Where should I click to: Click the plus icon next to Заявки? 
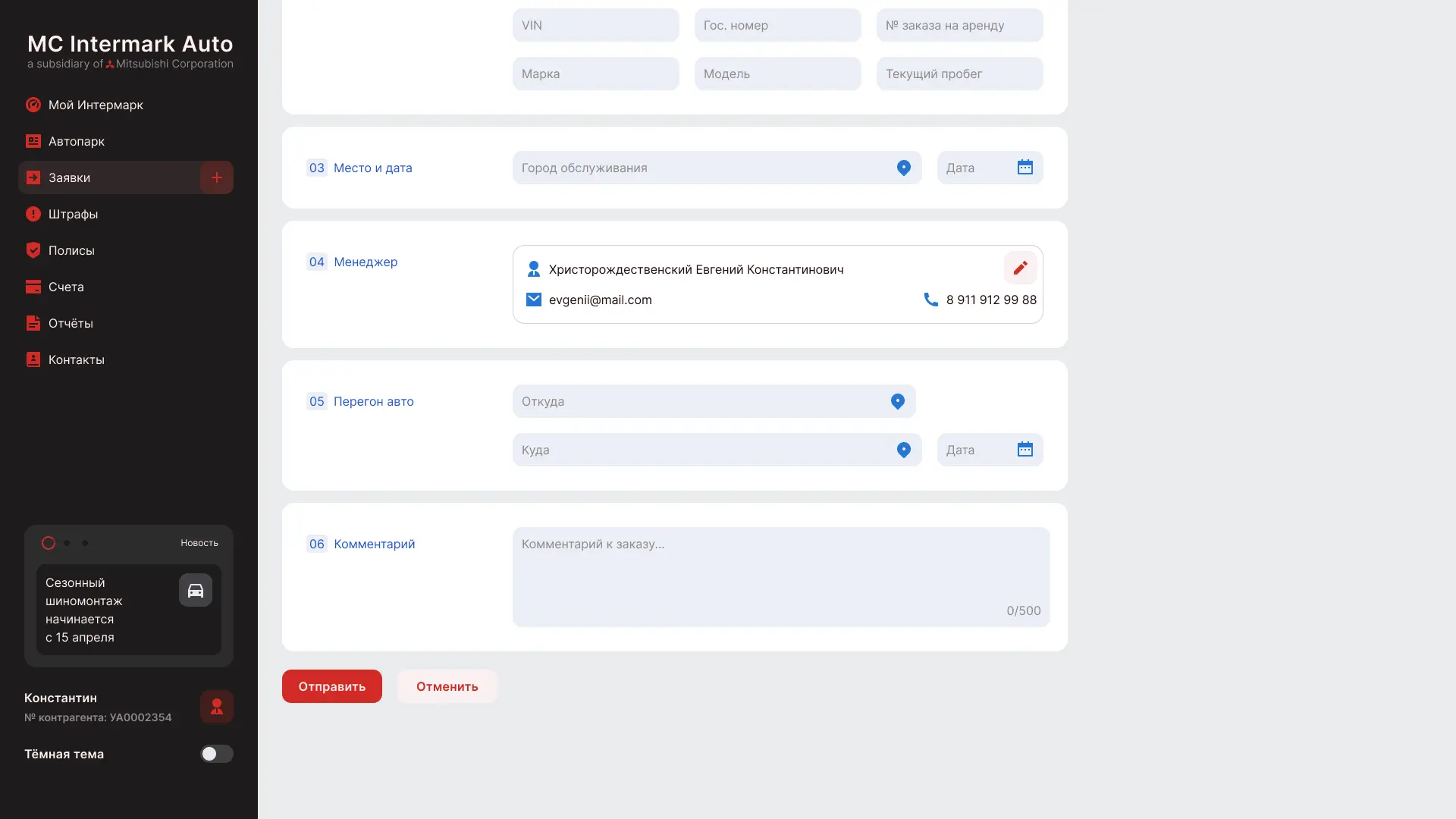point(216,177)
